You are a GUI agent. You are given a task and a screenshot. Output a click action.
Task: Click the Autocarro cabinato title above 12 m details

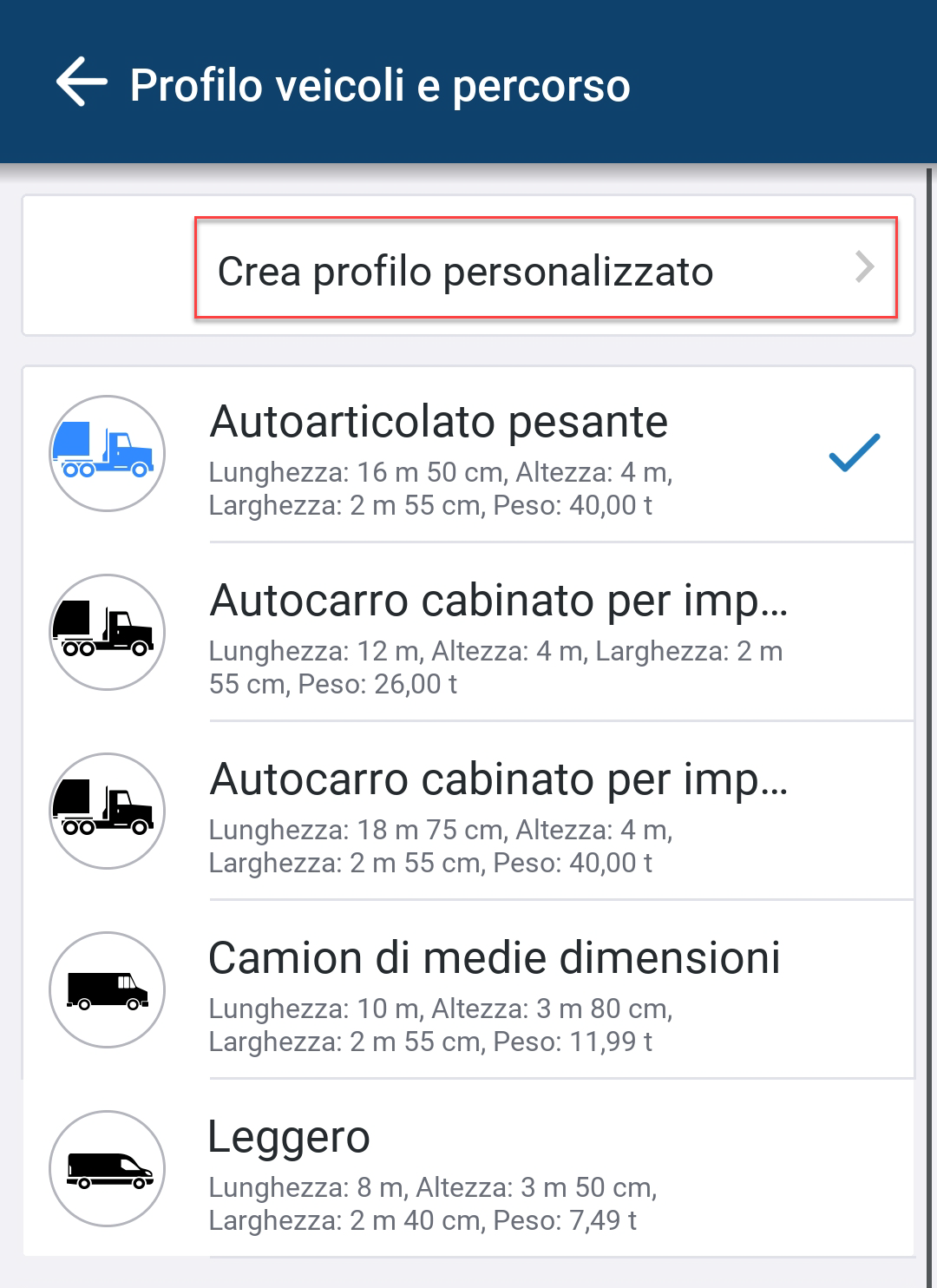pos(499,601)
